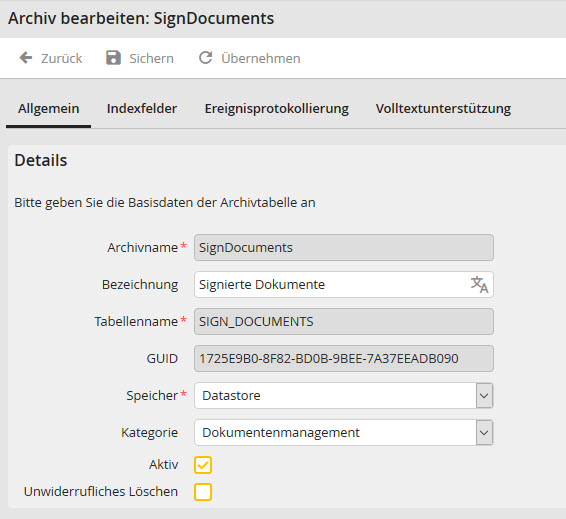Click the GUID label
Image resolution: width=566 pixels, height=519 pixels.
point(162,359)
